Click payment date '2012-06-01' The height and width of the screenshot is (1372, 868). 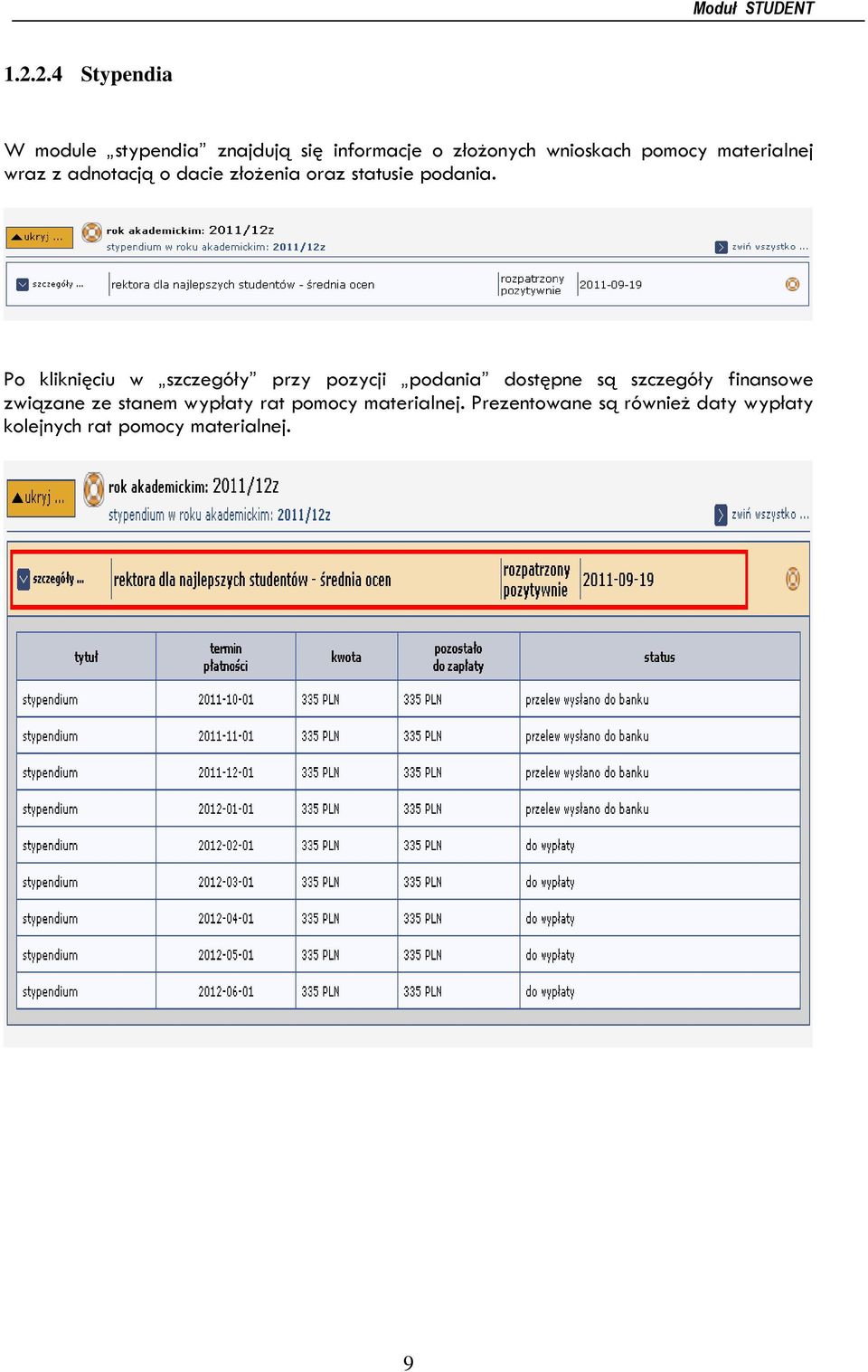[226, 991]
